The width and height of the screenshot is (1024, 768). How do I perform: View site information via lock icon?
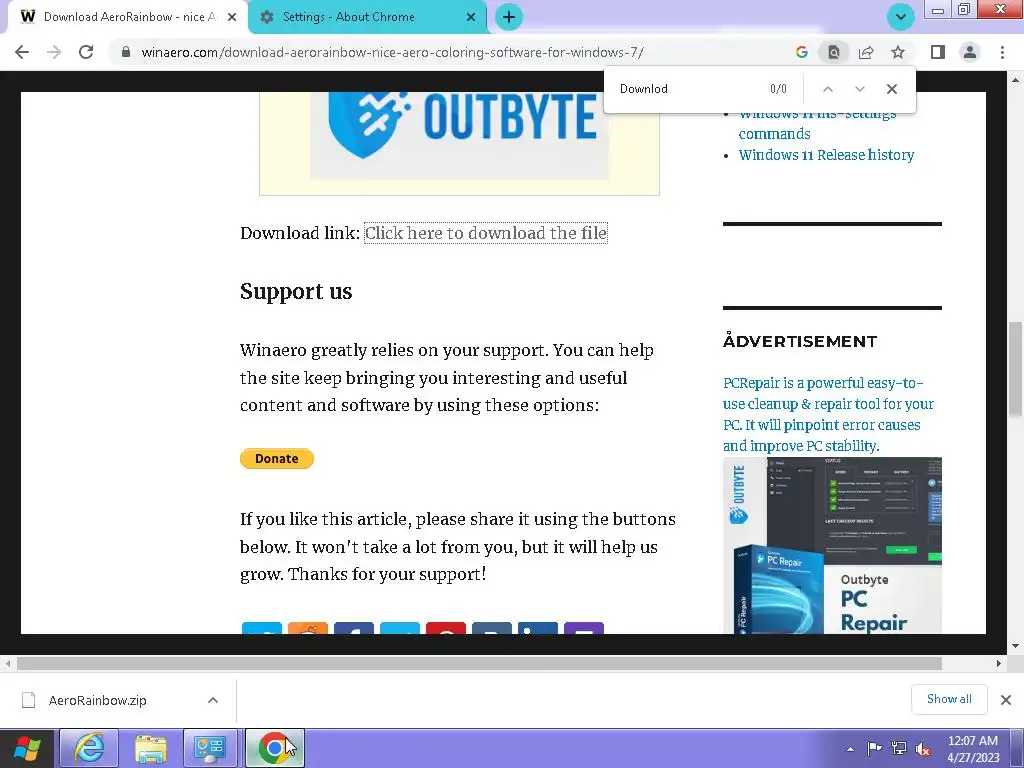(x=126, y=52)
